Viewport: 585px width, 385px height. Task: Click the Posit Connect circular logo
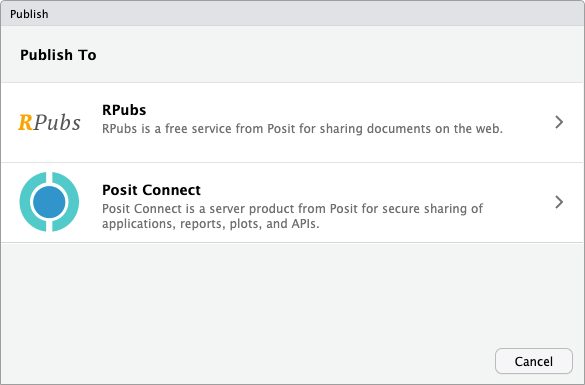pyautogui.click(x=49, y=202)
